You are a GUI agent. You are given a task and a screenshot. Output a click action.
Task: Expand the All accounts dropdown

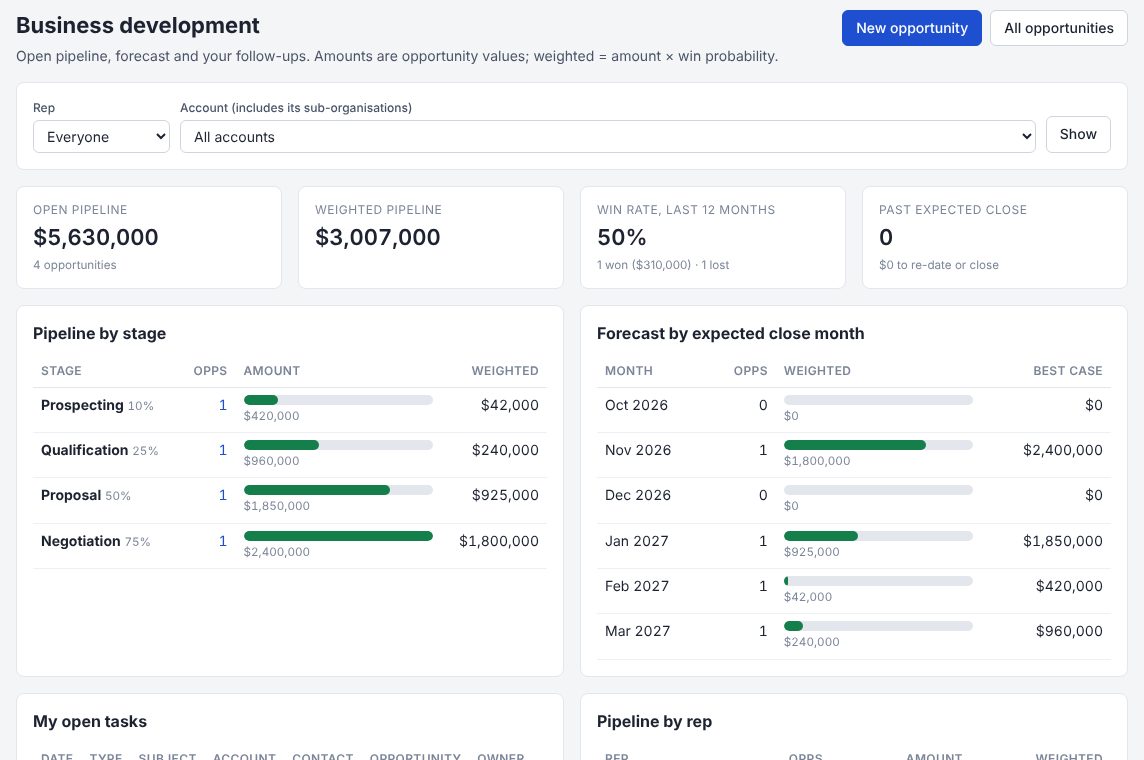tap(607, 136)
